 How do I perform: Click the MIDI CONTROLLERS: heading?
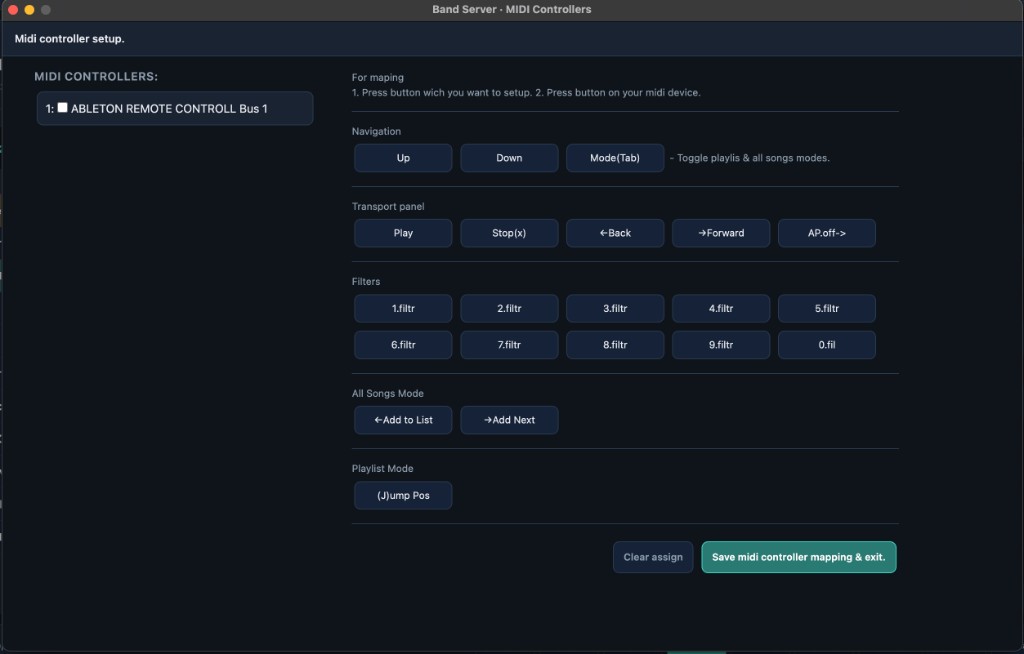pos(96,76)
